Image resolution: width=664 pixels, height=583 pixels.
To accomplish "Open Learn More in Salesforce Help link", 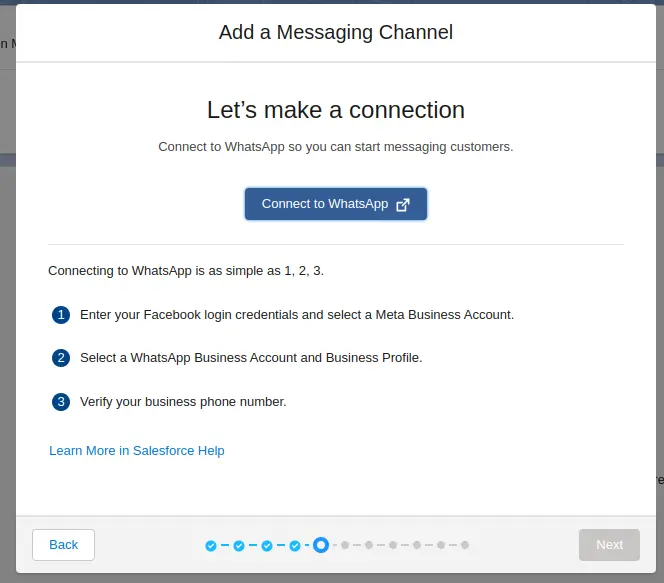I will pos(137,450).
